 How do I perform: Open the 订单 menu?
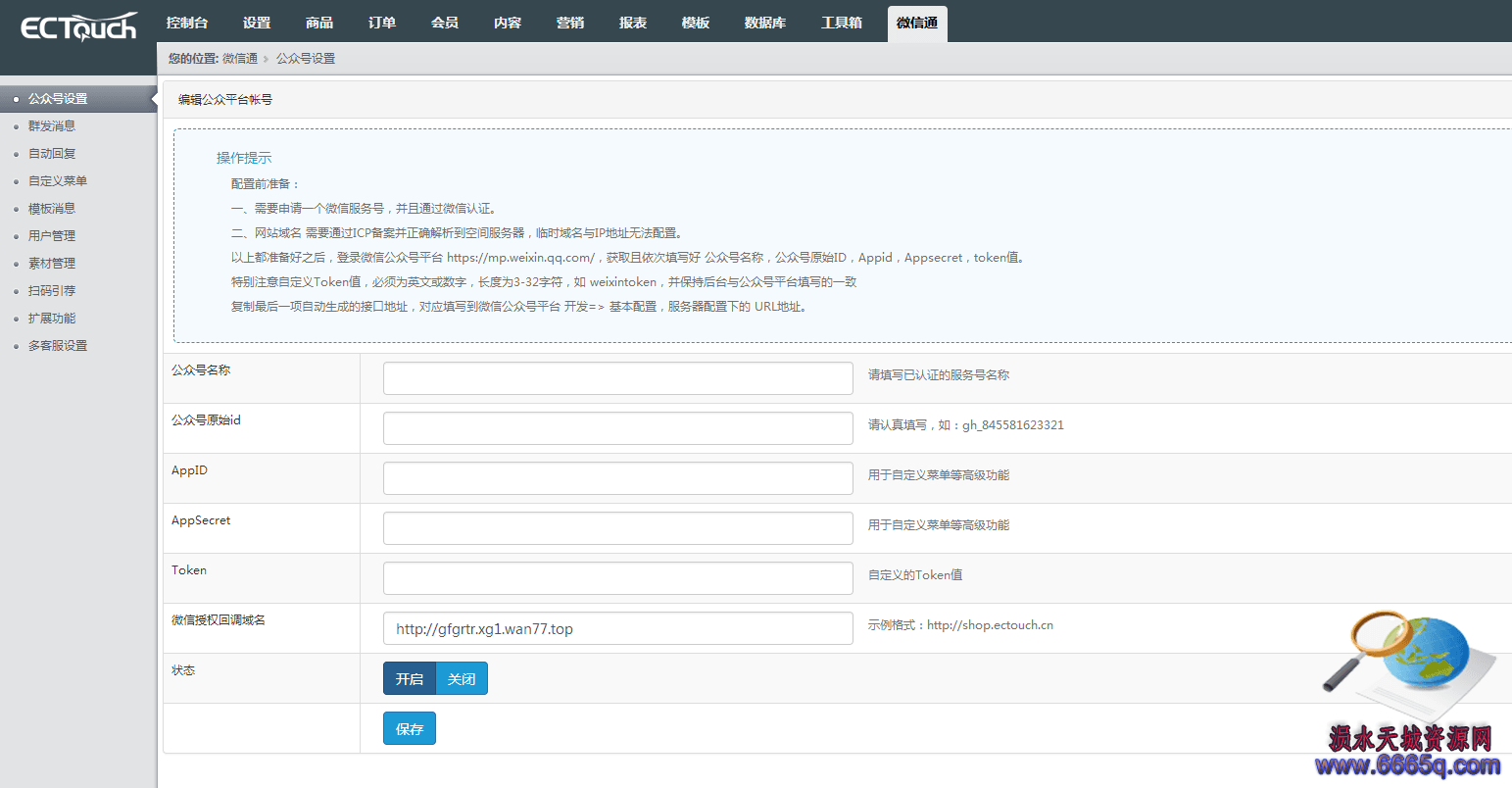pos(382,23)
